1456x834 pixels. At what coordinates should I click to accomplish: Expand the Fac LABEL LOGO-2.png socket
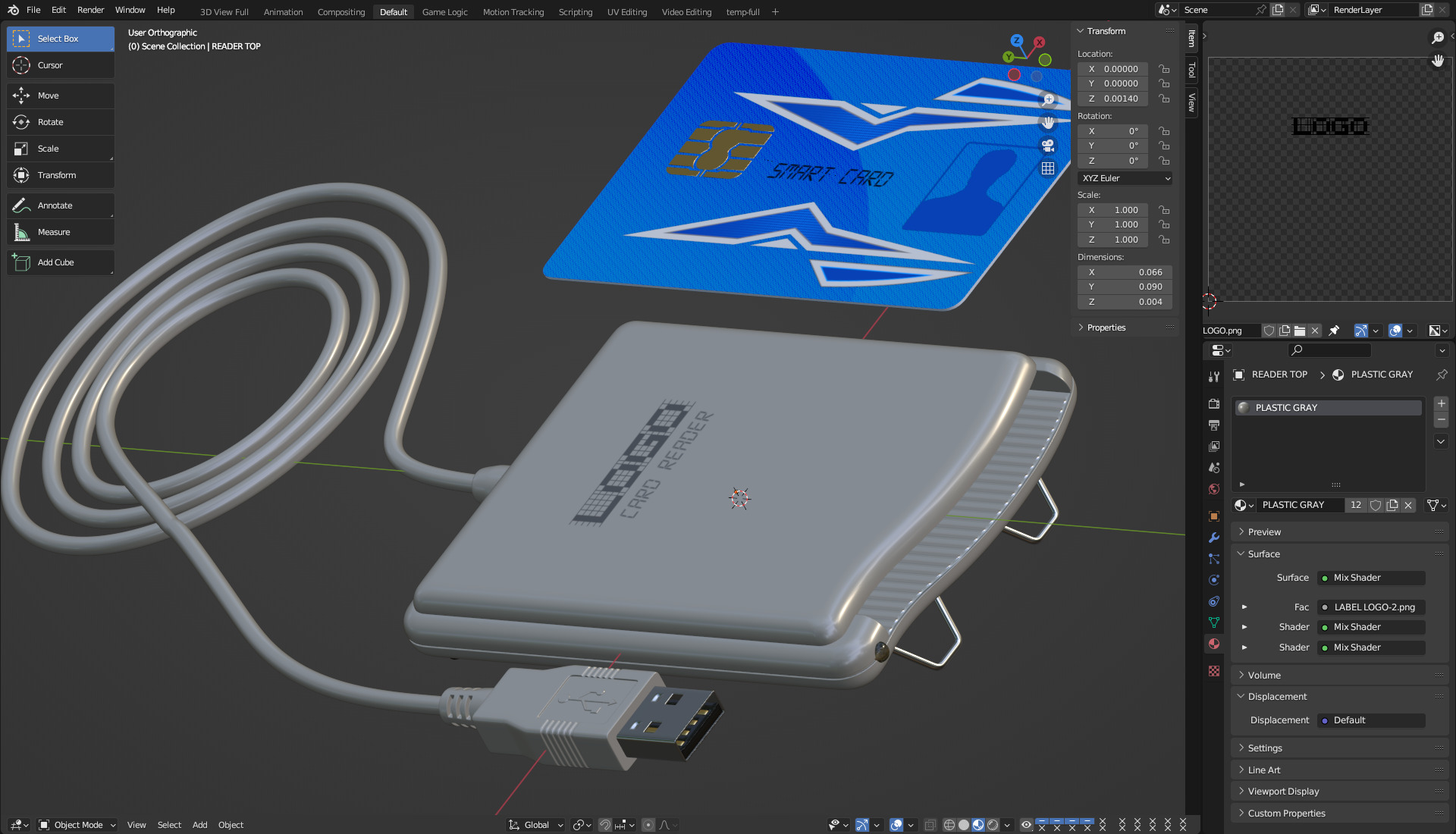1244,607
